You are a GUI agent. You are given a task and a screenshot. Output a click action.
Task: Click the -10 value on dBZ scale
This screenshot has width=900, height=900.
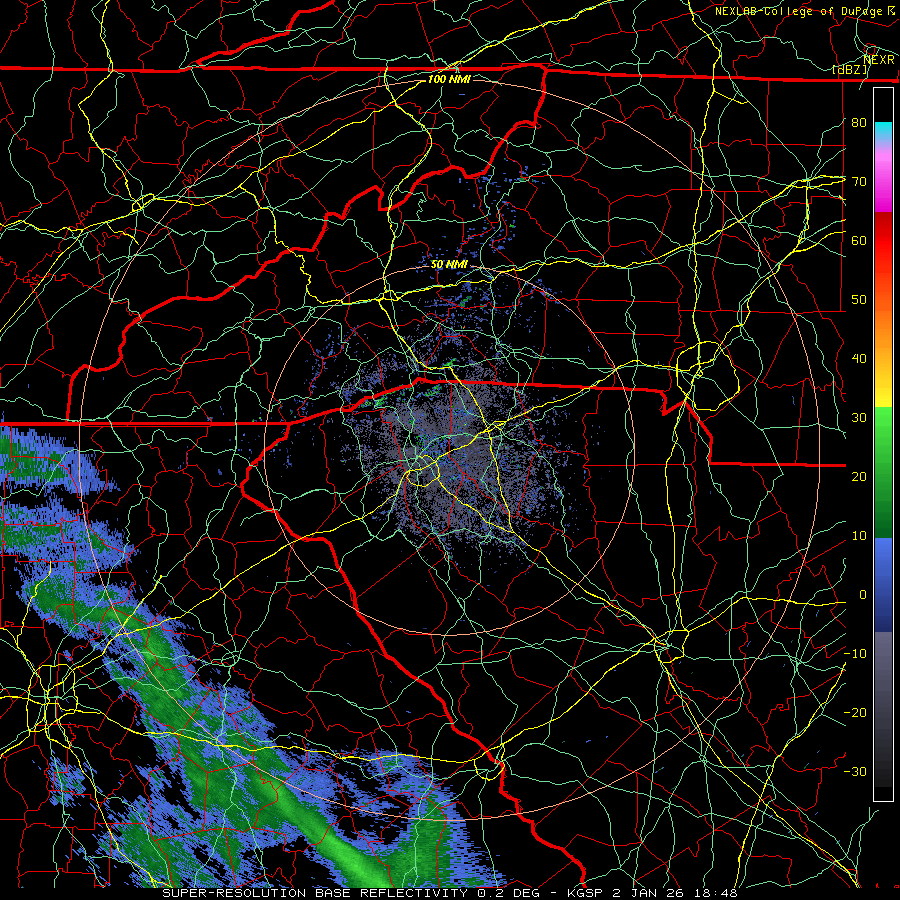pos(855,654)
